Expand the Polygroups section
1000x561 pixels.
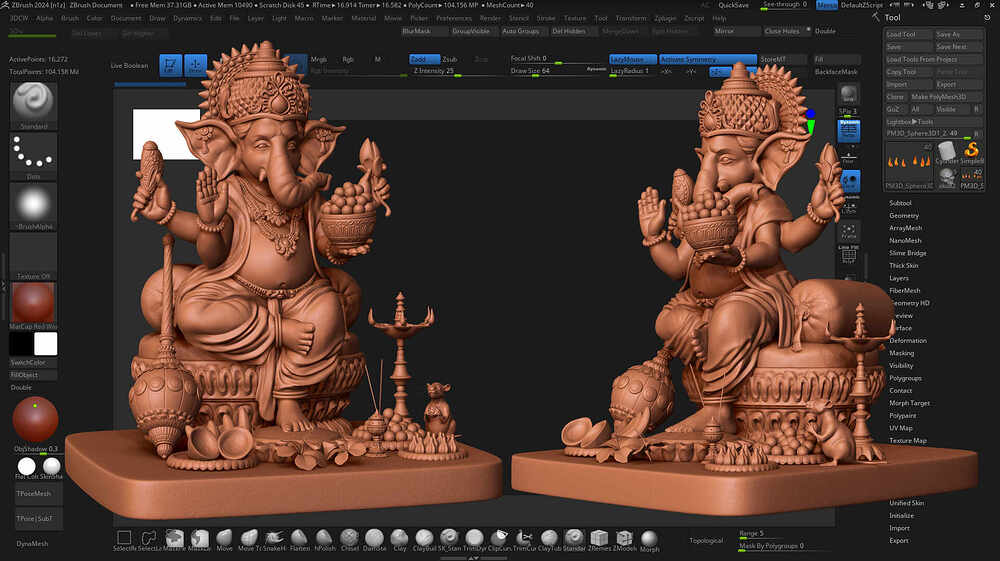coord(905,378)
